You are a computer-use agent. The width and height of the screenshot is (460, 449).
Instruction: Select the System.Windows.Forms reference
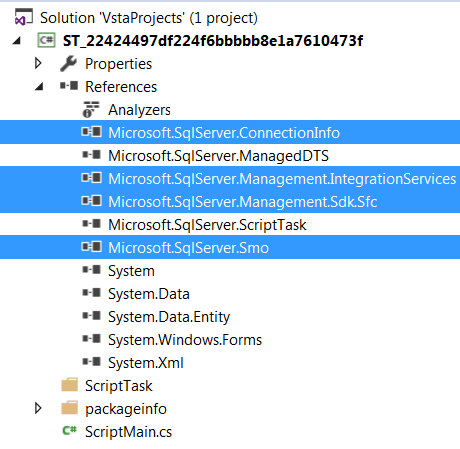click(x=185, y=340)
